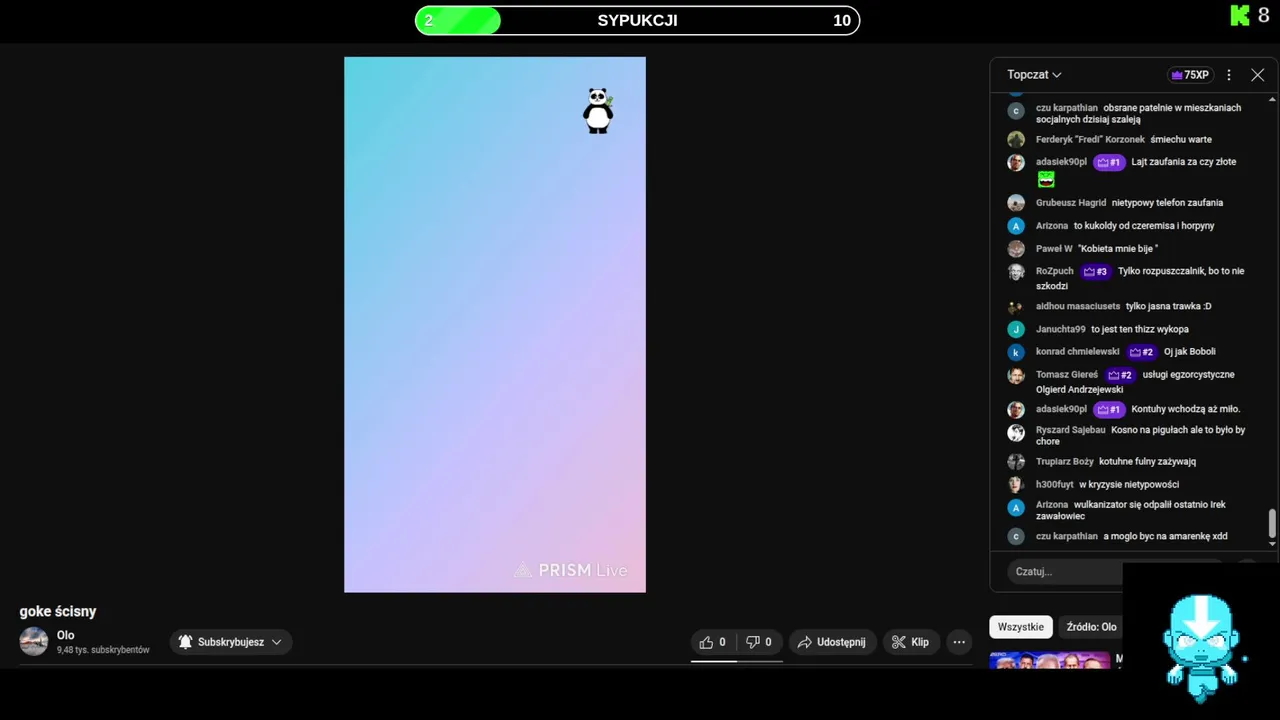Click the chat scrollbar up arrow

click(1272, 98)
